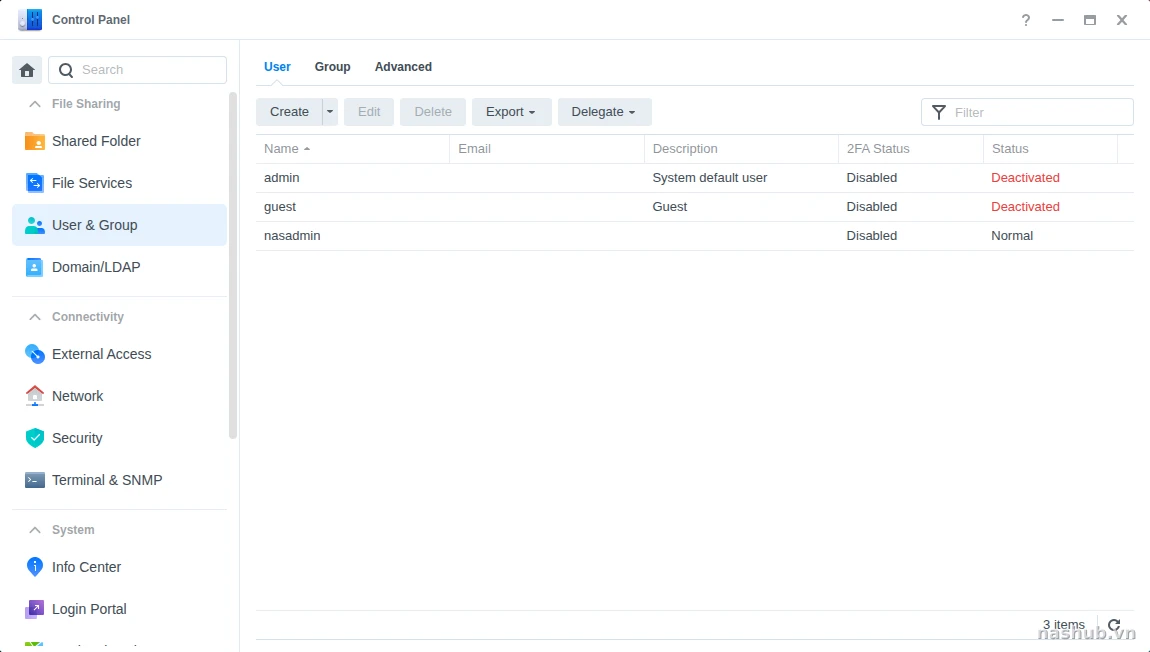
Task: Open the Info Center icon
Action: point(34,566)
